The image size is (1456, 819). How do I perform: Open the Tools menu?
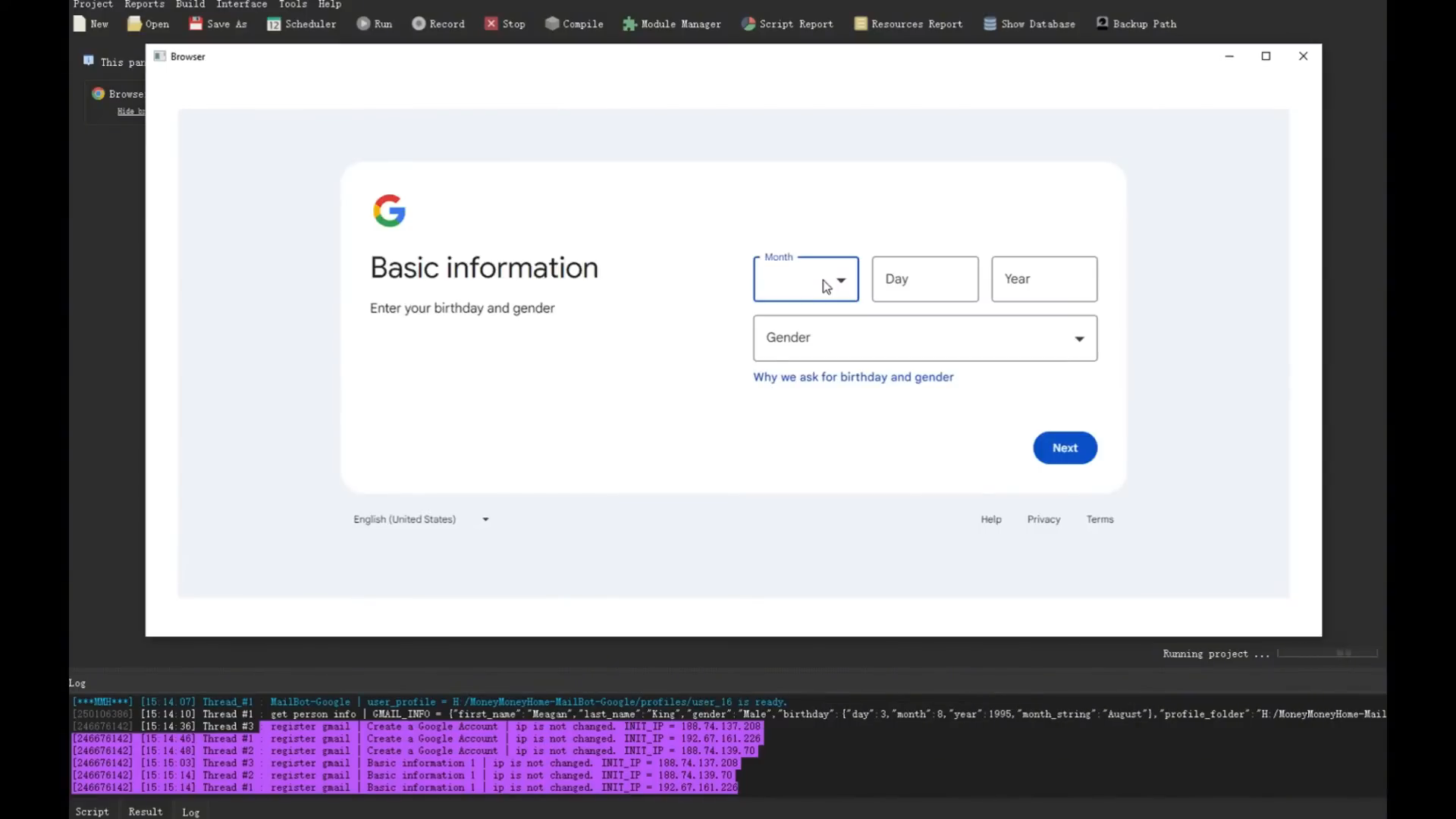(x=293, y=5)
